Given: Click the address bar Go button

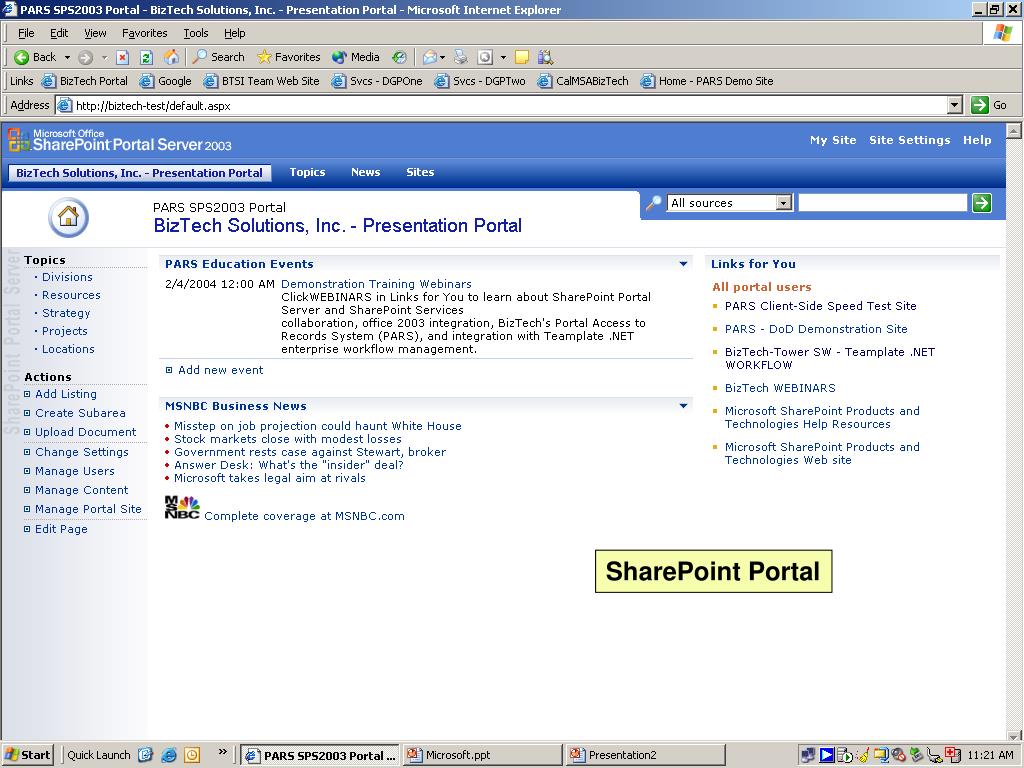Looking at the screenshot, I should click(x=989, y=105).
